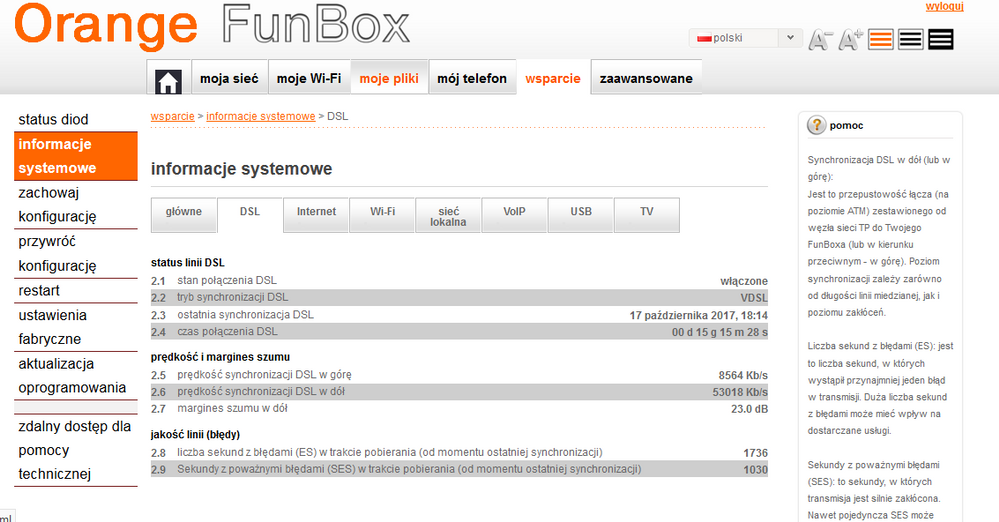Select the orange-lined contrast theme icon
The height and width of the screenshot is (522, 999).
point(881,40)
